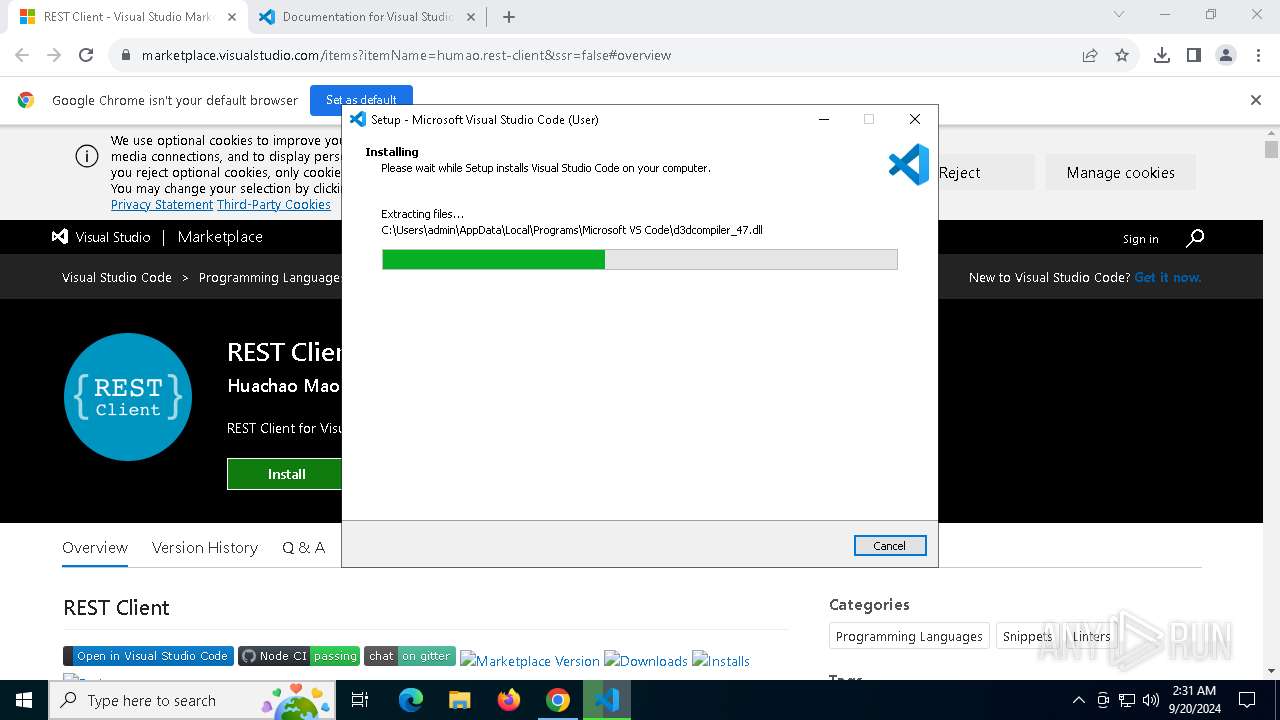This screenshot has height=720, width=1280.
Task: Click the taskbar clock showing 2:31 AM
Action: tap(1194, 700)
